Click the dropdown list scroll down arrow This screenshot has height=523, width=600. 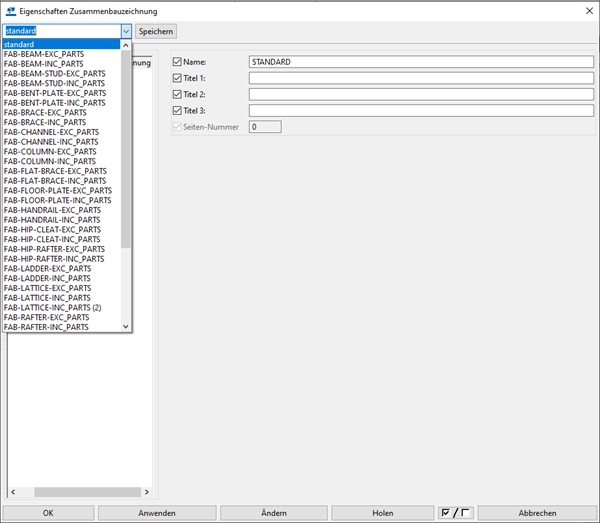pos(126,326)
